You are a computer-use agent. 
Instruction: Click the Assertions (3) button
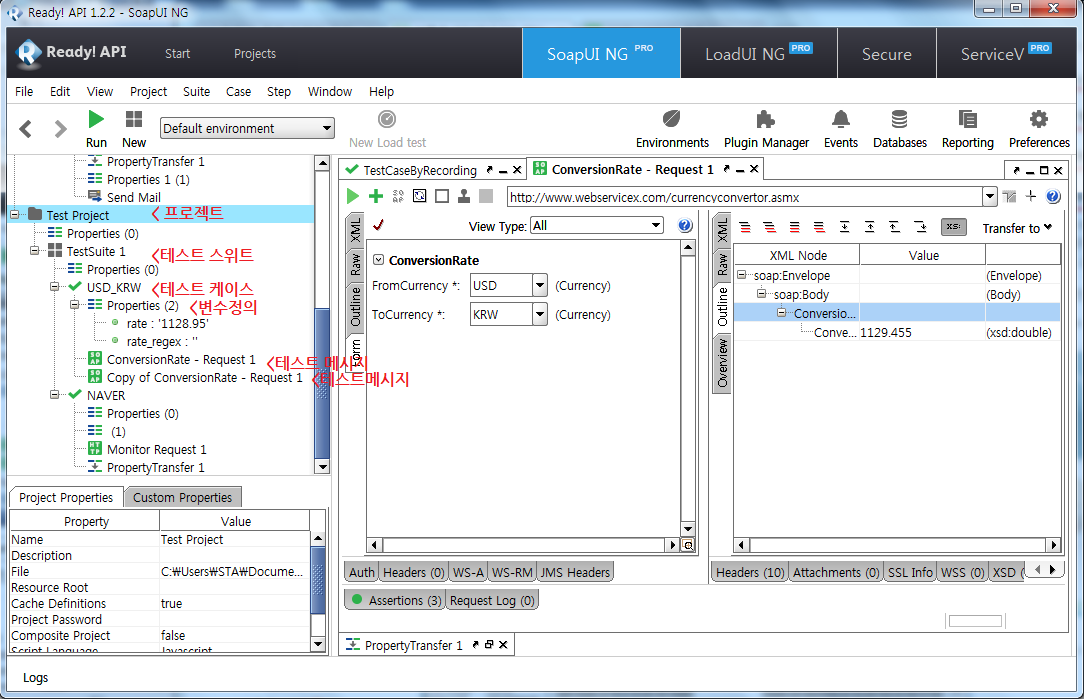click(x=394, y=600)
